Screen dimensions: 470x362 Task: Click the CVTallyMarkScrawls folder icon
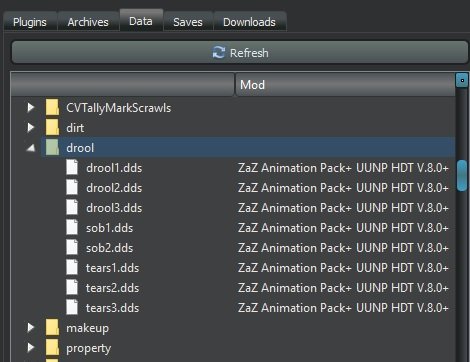pyautogui.click(x=52, y=107)
